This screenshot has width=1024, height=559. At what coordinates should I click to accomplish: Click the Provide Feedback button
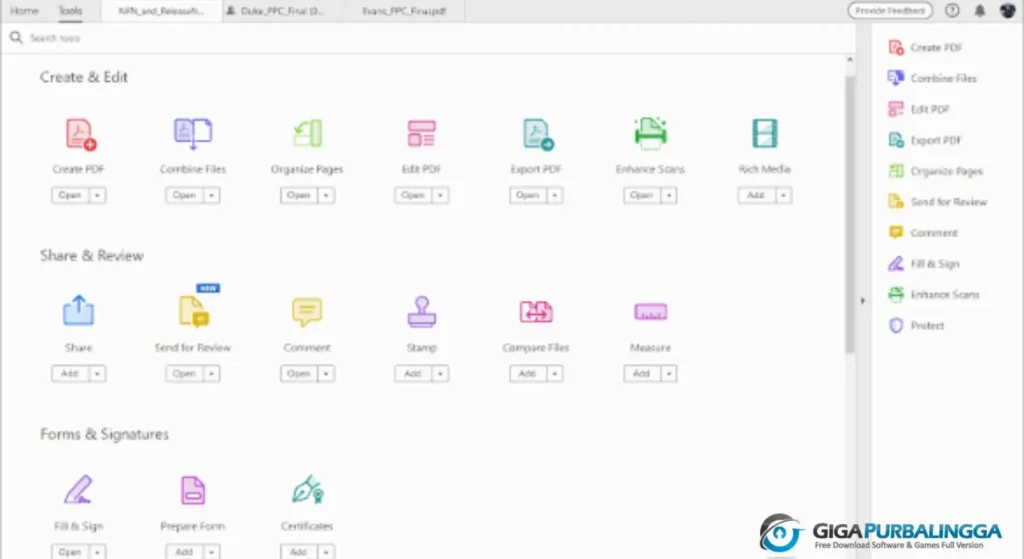tap(889, 10)
